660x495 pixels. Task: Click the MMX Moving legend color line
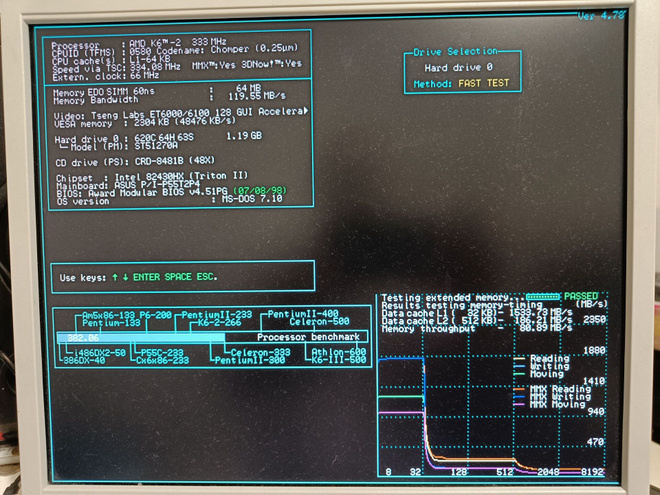coord(519,404)
